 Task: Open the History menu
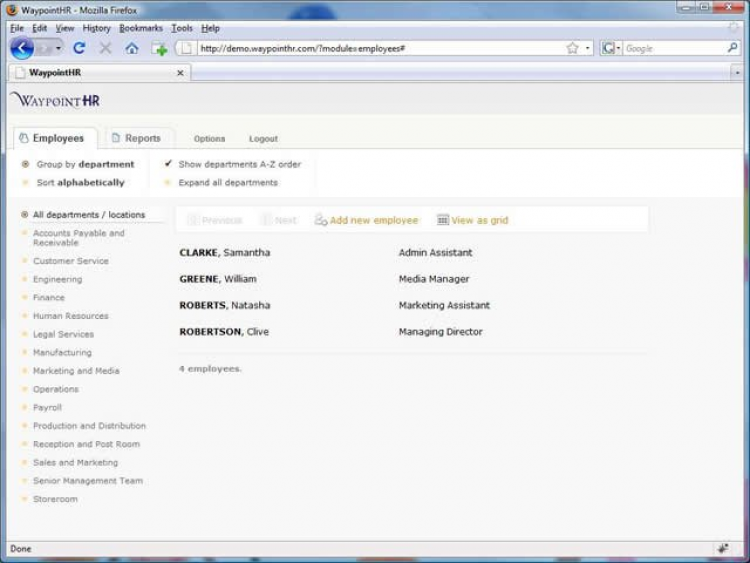[x=96, y=28]
